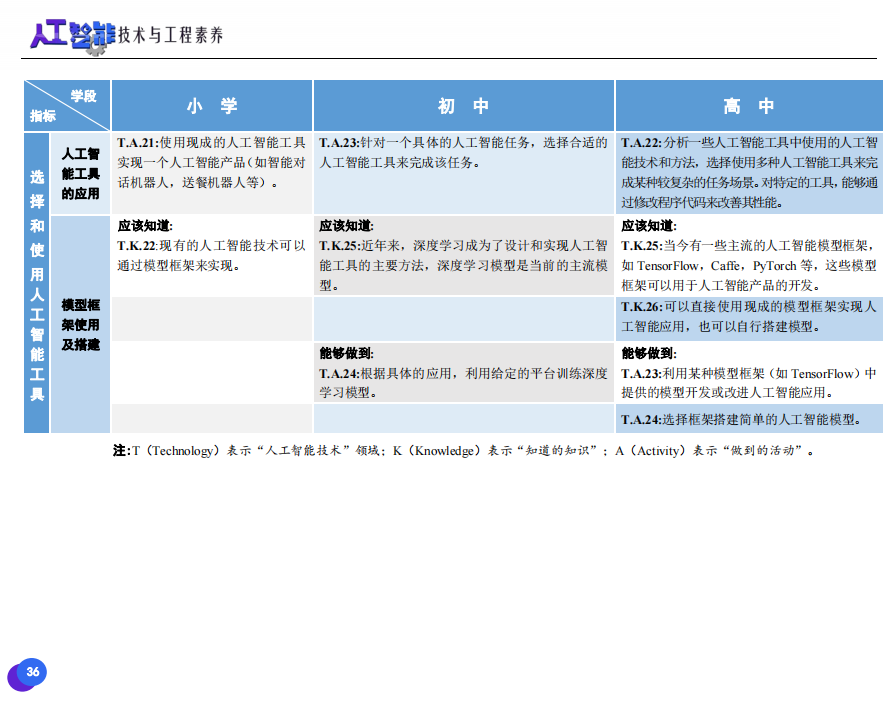Click the 初中 T.A.23 cell about 具体的人工智能任务
Viewport: 890px width, 703px height.
coord(463,153)
